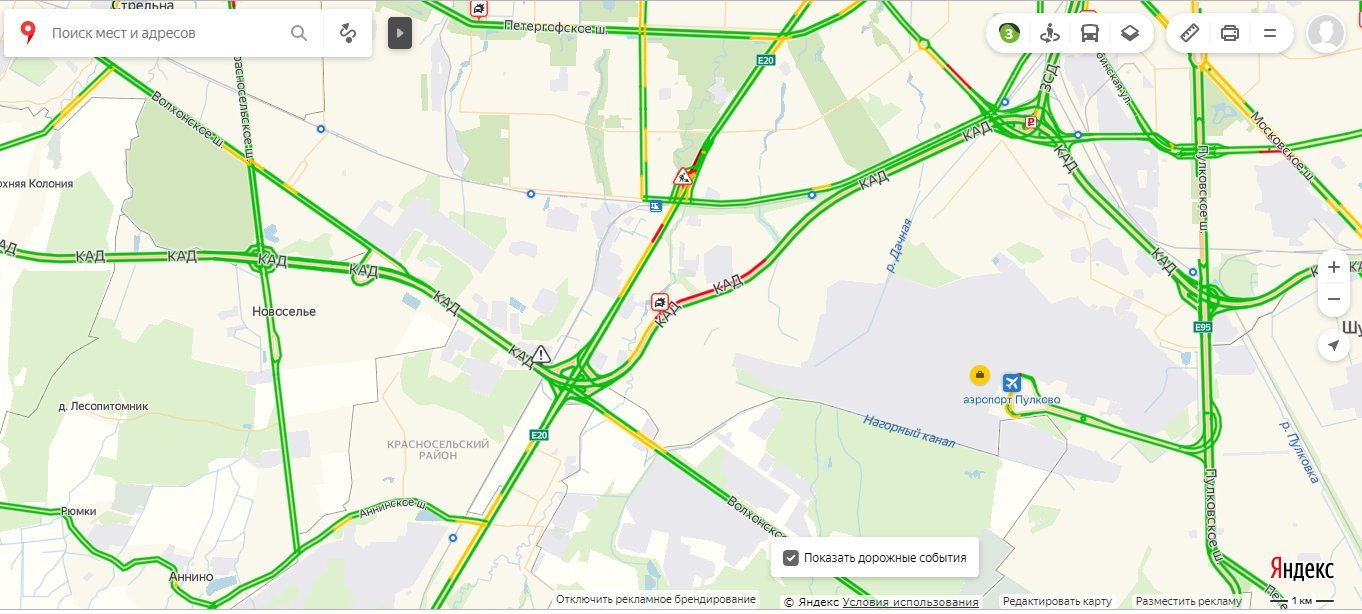Zoom out with the minus button
Image resolution: width=1362 pixels, height=614 pixels.
[1333, 299]
